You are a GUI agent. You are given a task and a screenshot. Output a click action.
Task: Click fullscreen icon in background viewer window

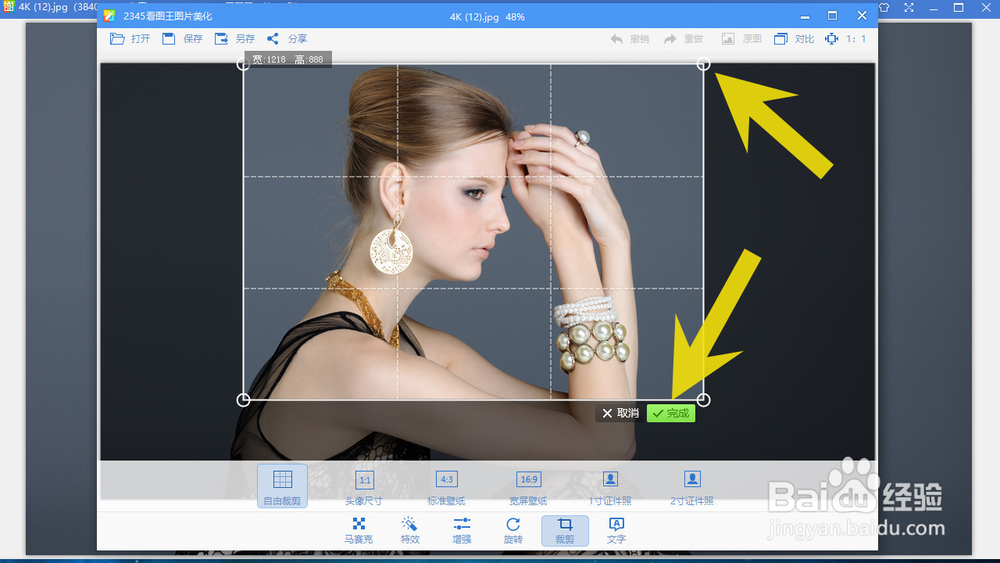point(909,8)
